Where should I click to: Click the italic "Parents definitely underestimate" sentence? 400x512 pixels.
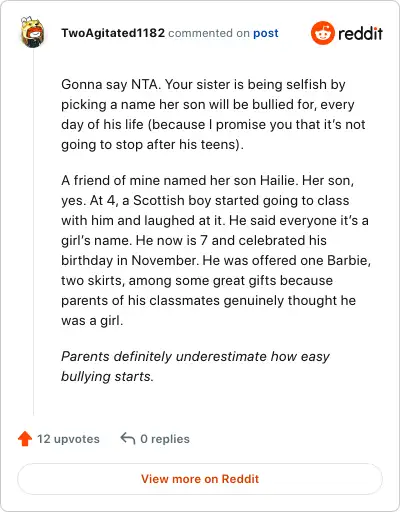[x=195, y=366]
